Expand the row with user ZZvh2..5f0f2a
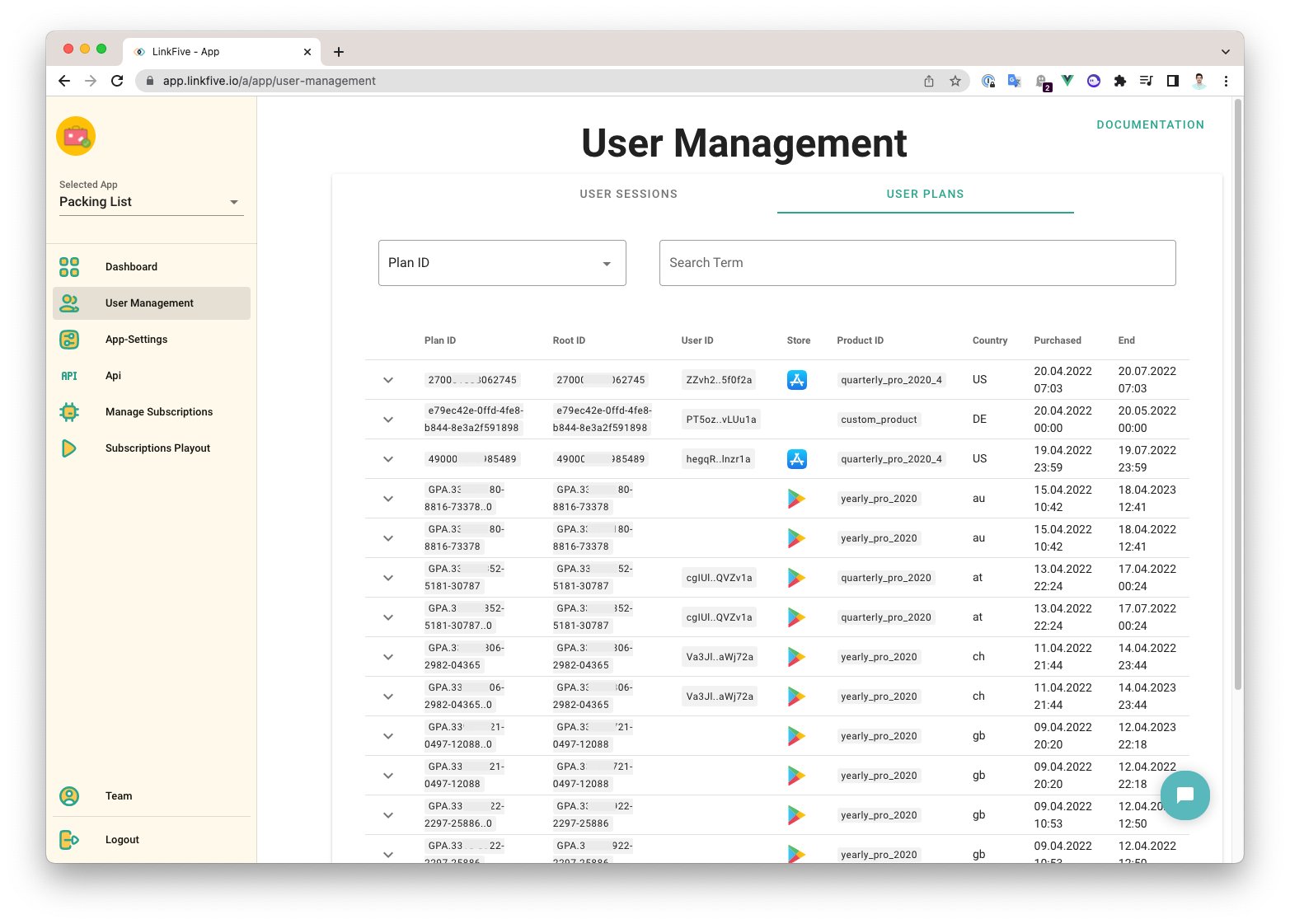The height and width of the screenshot is (924, 1290). coord(388,380)
